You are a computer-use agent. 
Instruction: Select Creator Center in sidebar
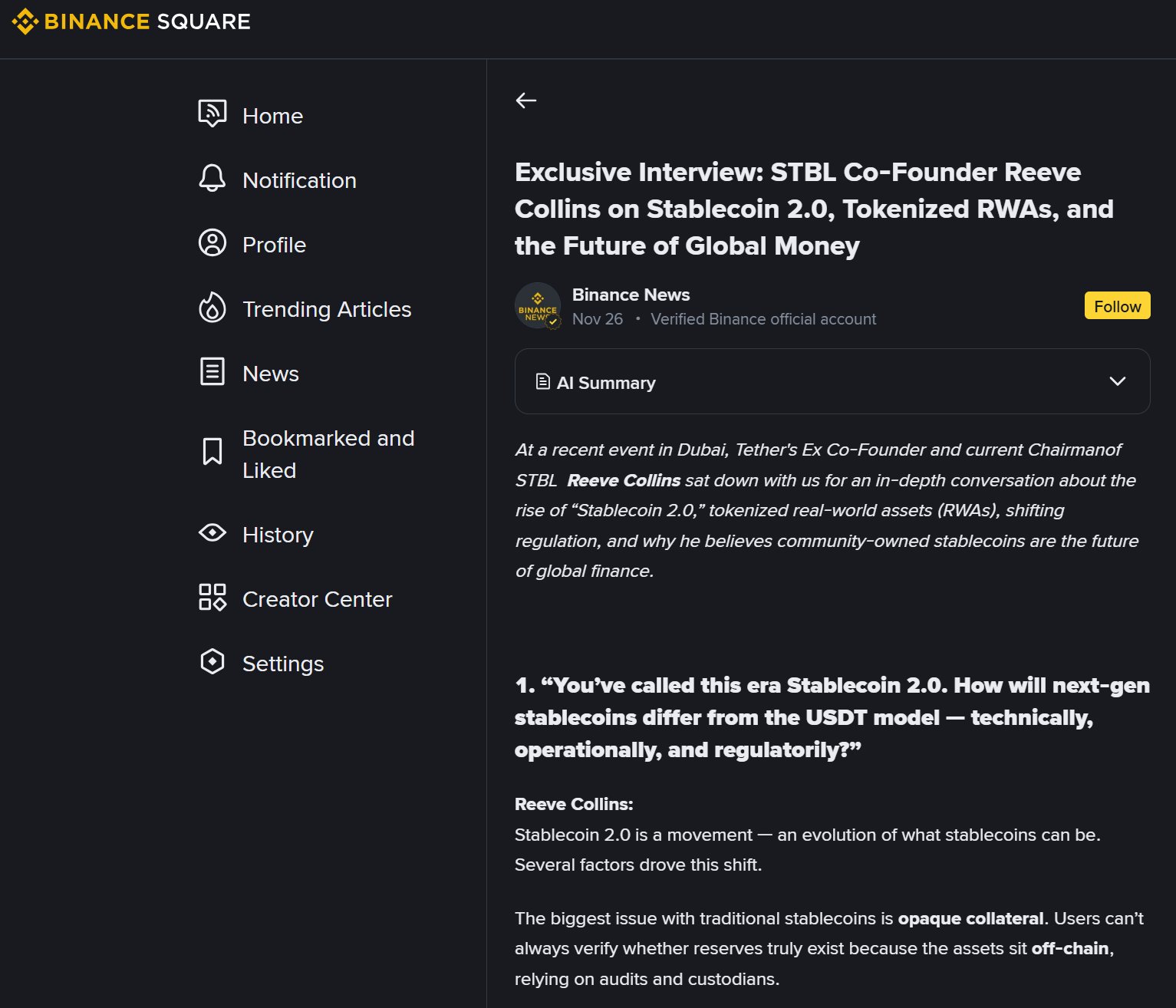click(317, 599)
